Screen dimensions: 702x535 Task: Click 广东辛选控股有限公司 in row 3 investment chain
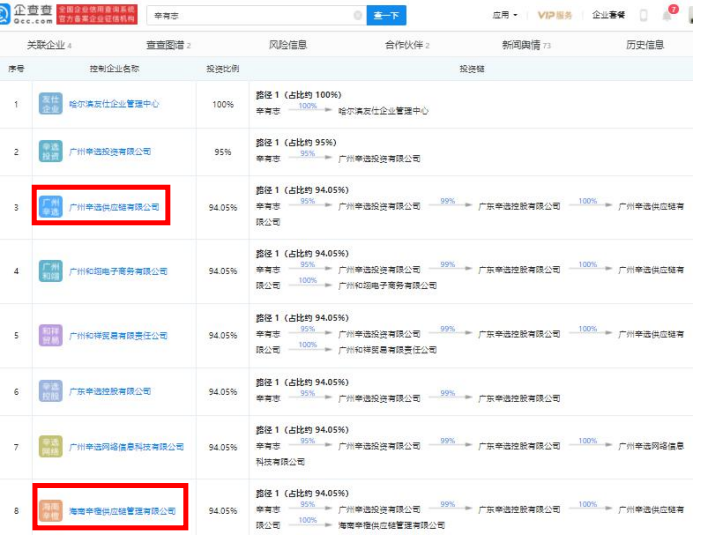click(519, 206)
